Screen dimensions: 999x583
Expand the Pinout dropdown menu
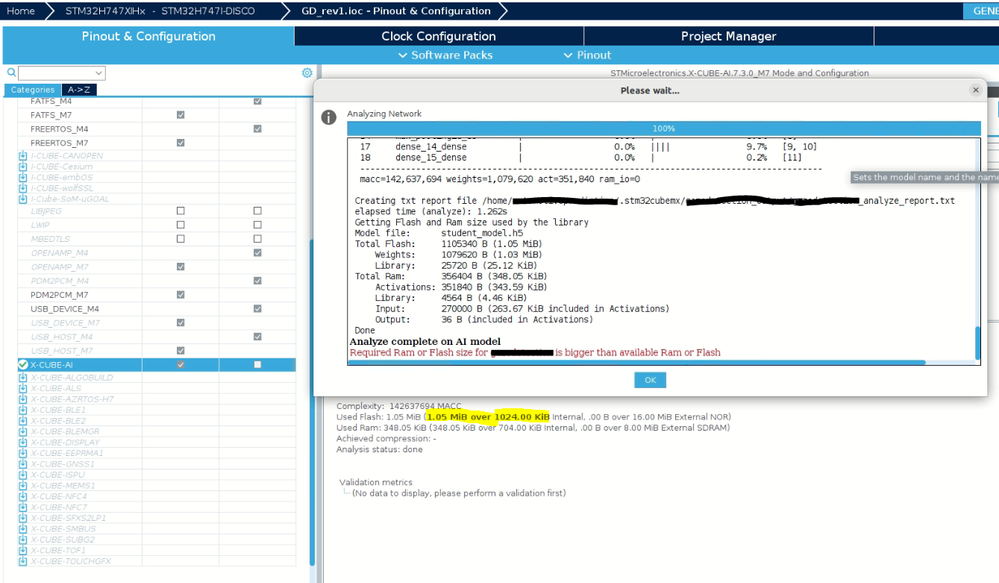tap(587, 55)
